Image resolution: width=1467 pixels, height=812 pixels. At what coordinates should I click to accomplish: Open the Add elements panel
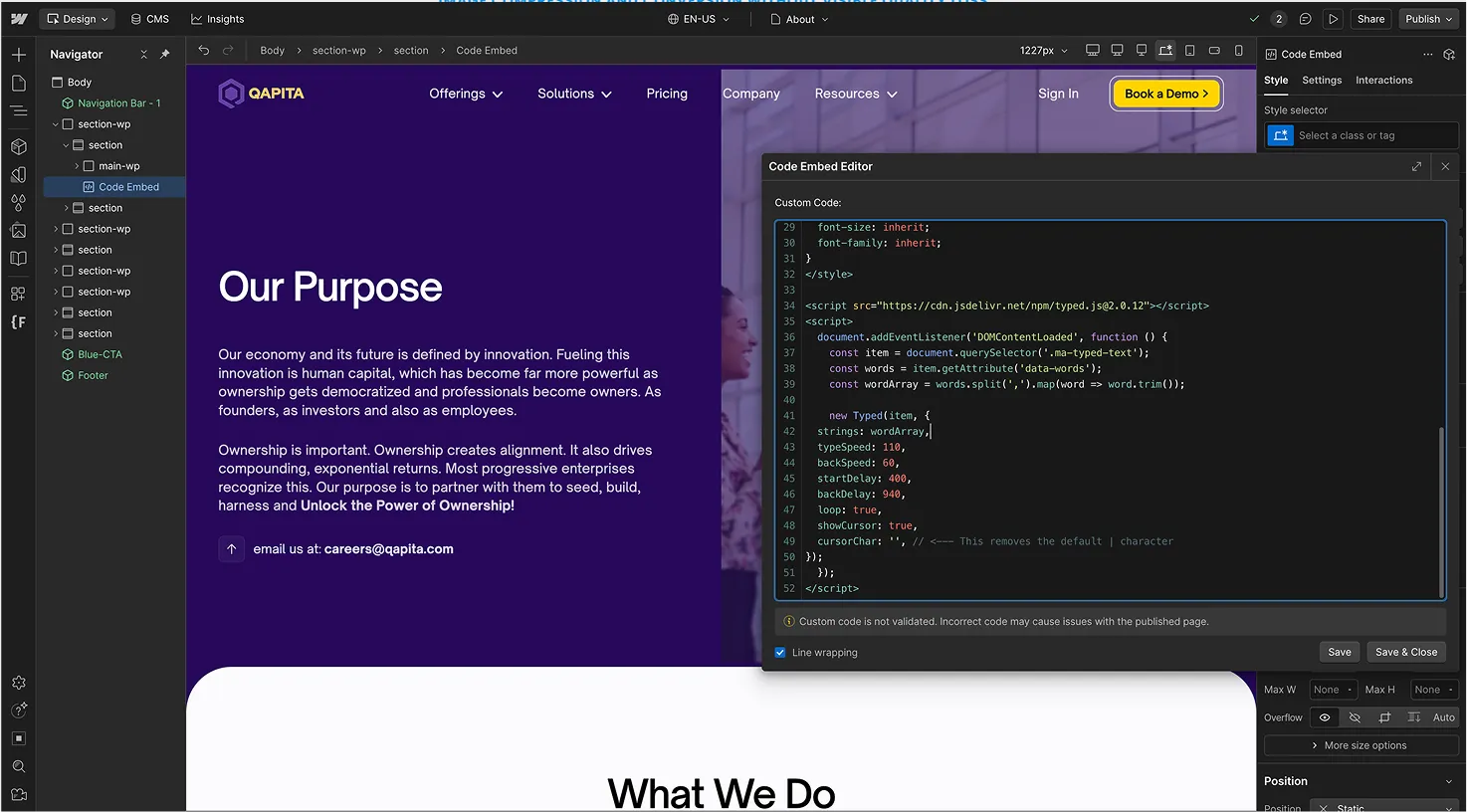(19, 55)
